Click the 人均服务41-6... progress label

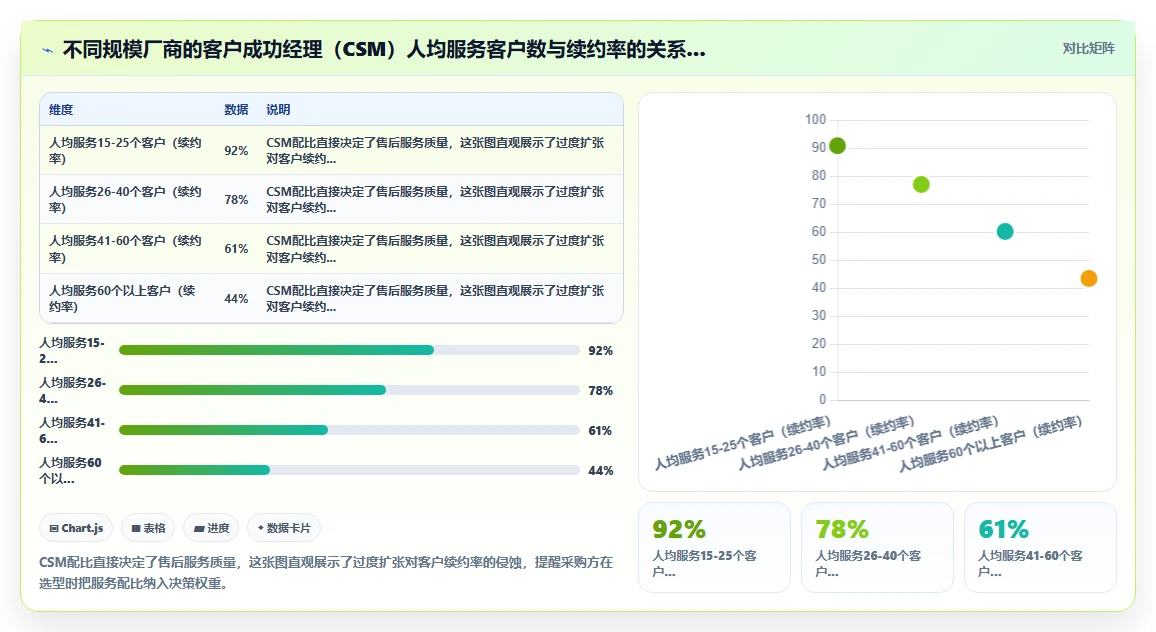72,430
